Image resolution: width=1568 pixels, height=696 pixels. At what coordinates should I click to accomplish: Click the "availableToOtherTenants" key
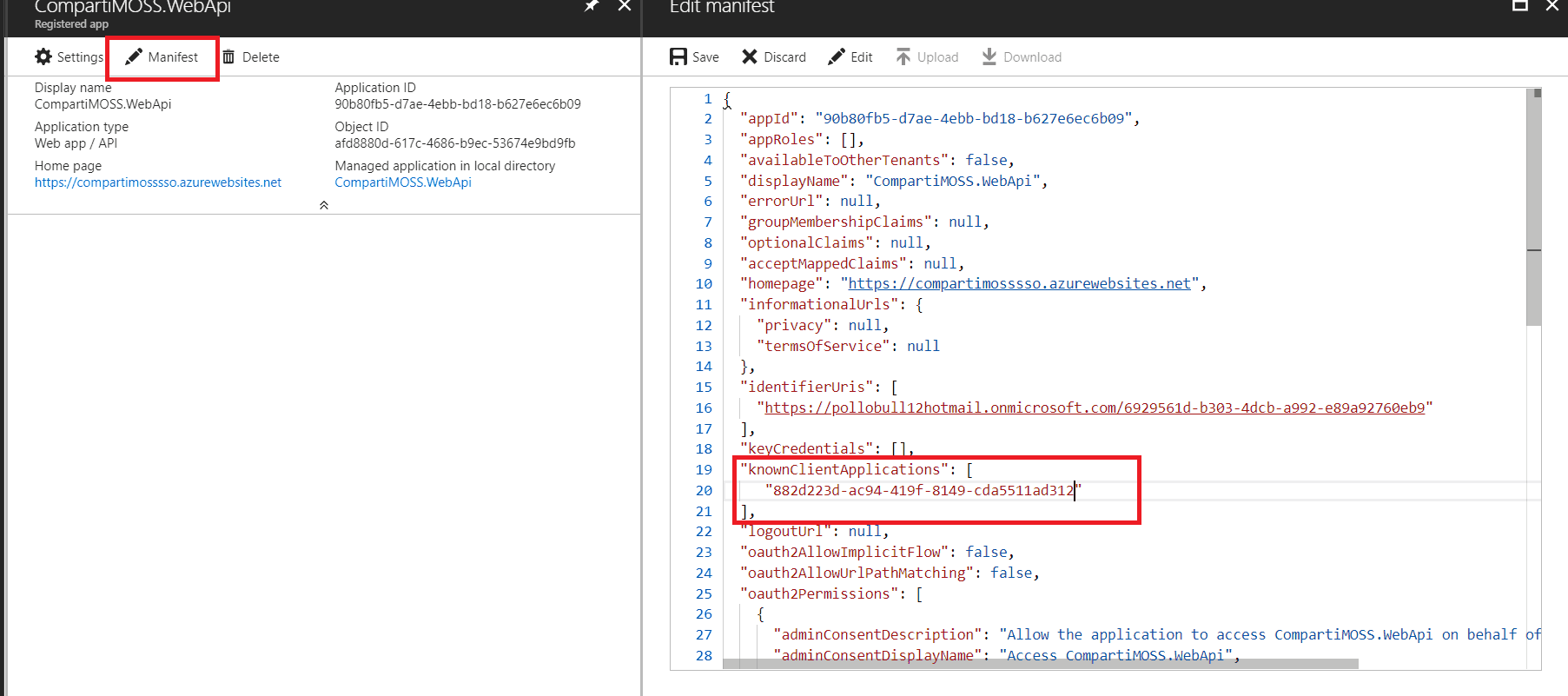pos(844,161)
